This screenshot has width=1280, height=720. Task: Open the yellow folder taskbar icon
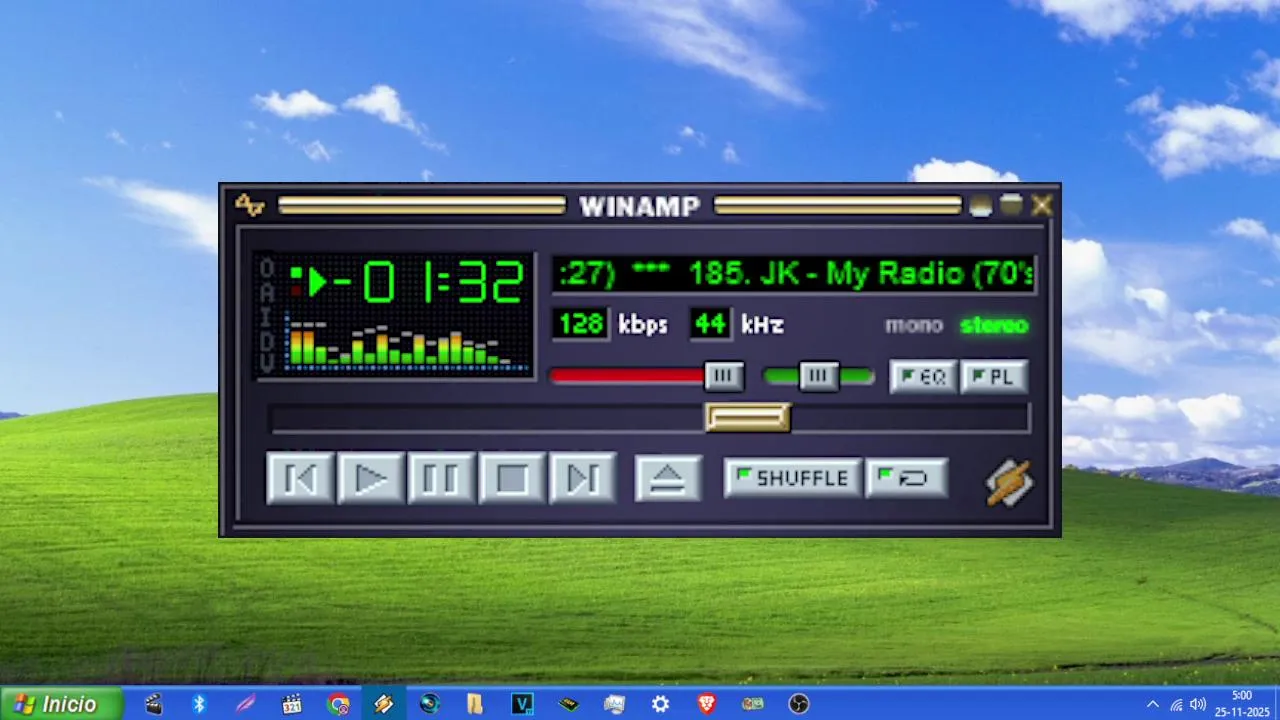475,704
